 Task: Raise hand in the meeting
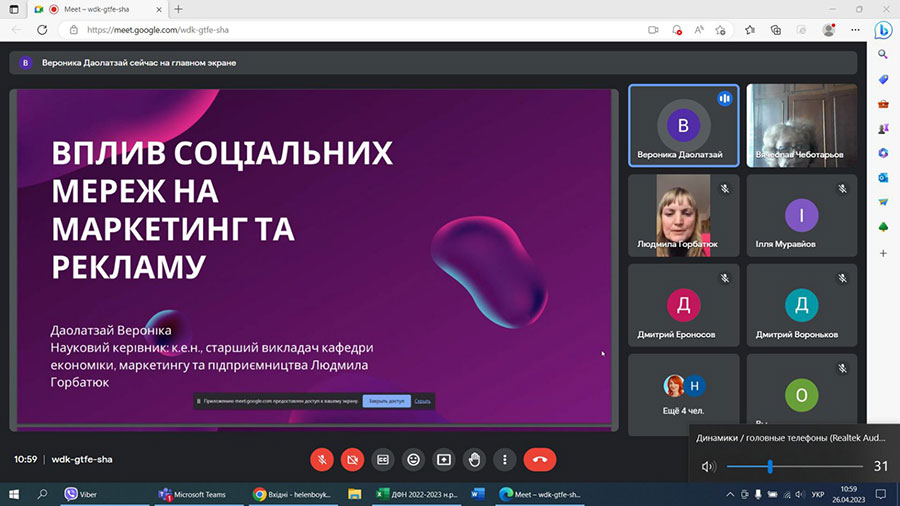click(474, 460)
